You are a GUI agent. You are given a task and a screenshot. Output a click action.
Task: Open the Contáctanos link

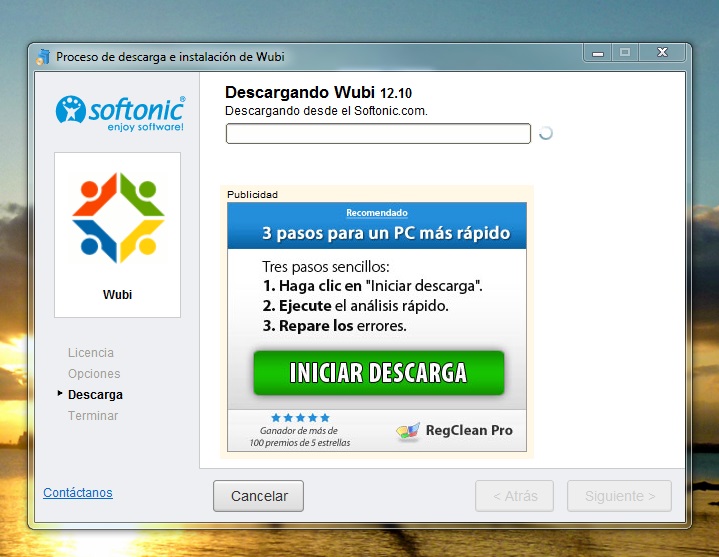[78, 492]
